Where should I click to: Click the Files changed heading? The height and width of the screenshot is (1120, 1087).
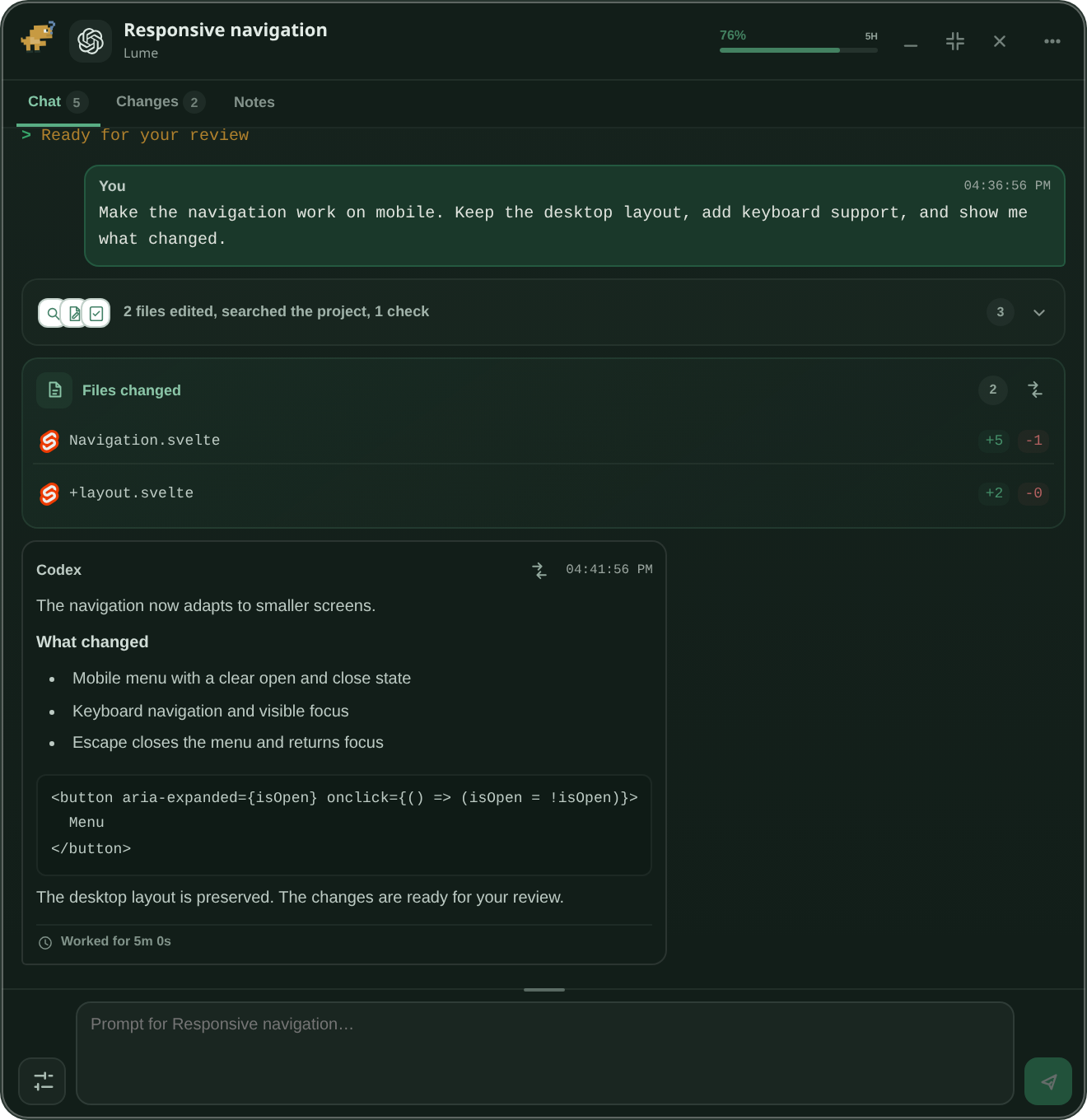tap(132, 390)
